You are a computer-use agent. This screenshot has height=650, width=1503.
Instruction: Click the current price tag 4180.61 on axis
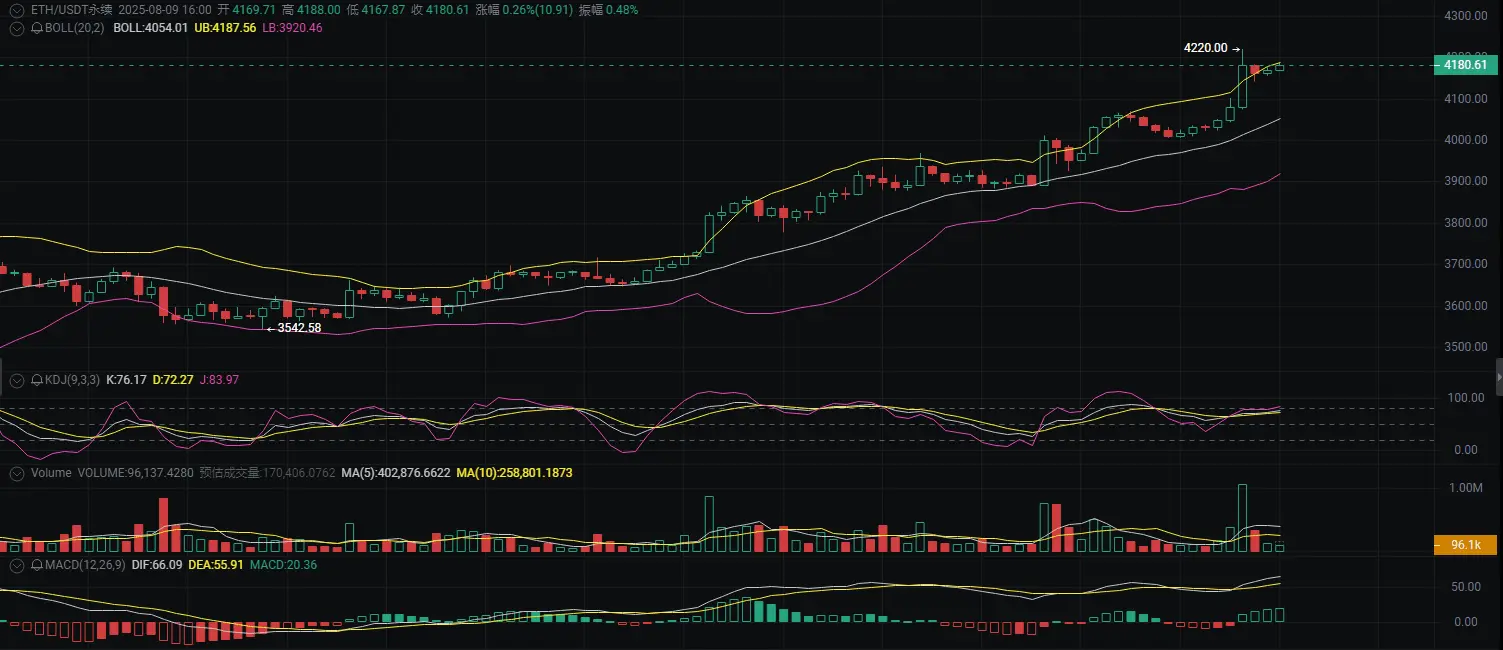pyautogui.click(x=1464, y=65)
